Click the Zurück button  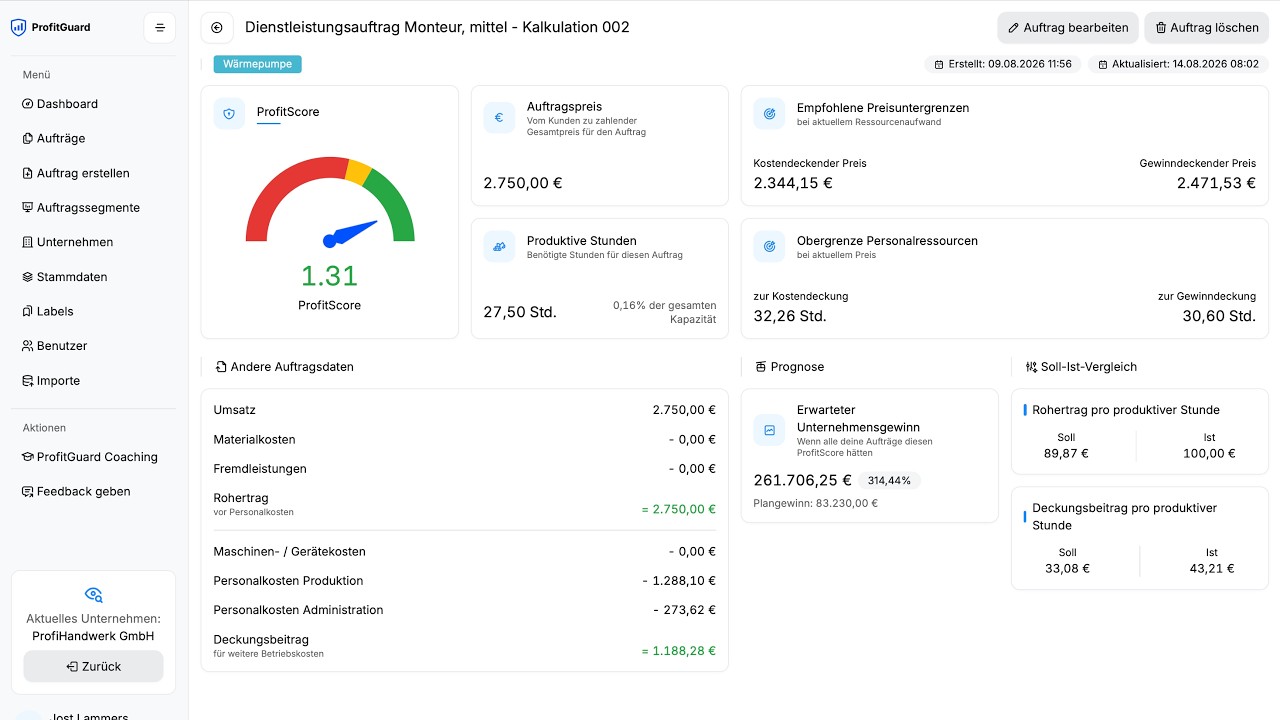[94, 666]
